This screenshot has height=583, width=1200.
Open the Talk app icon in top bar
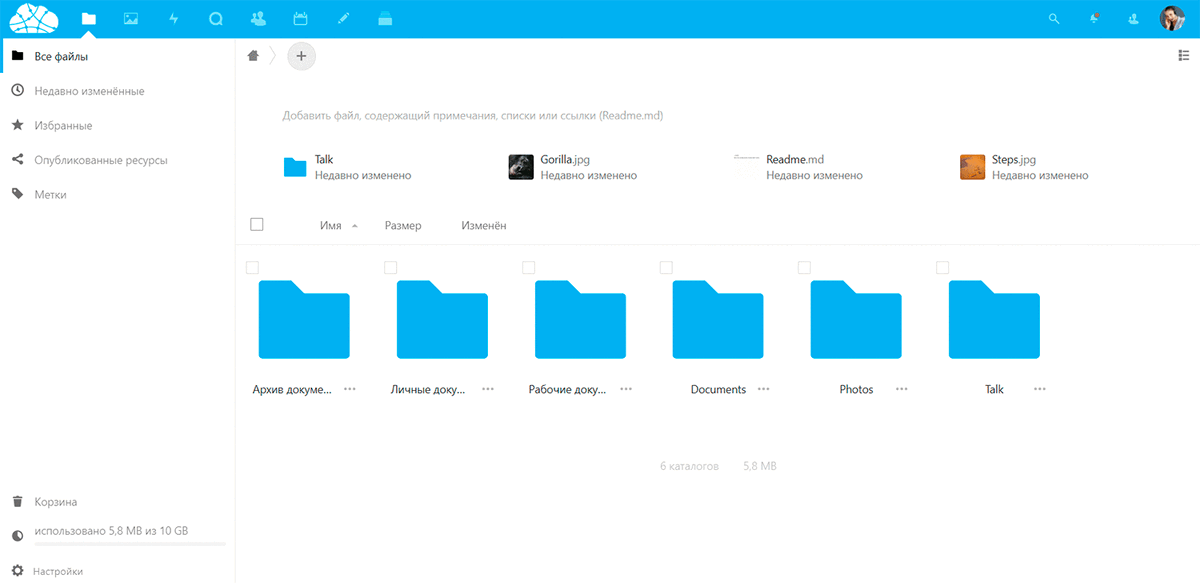[216, 18]
